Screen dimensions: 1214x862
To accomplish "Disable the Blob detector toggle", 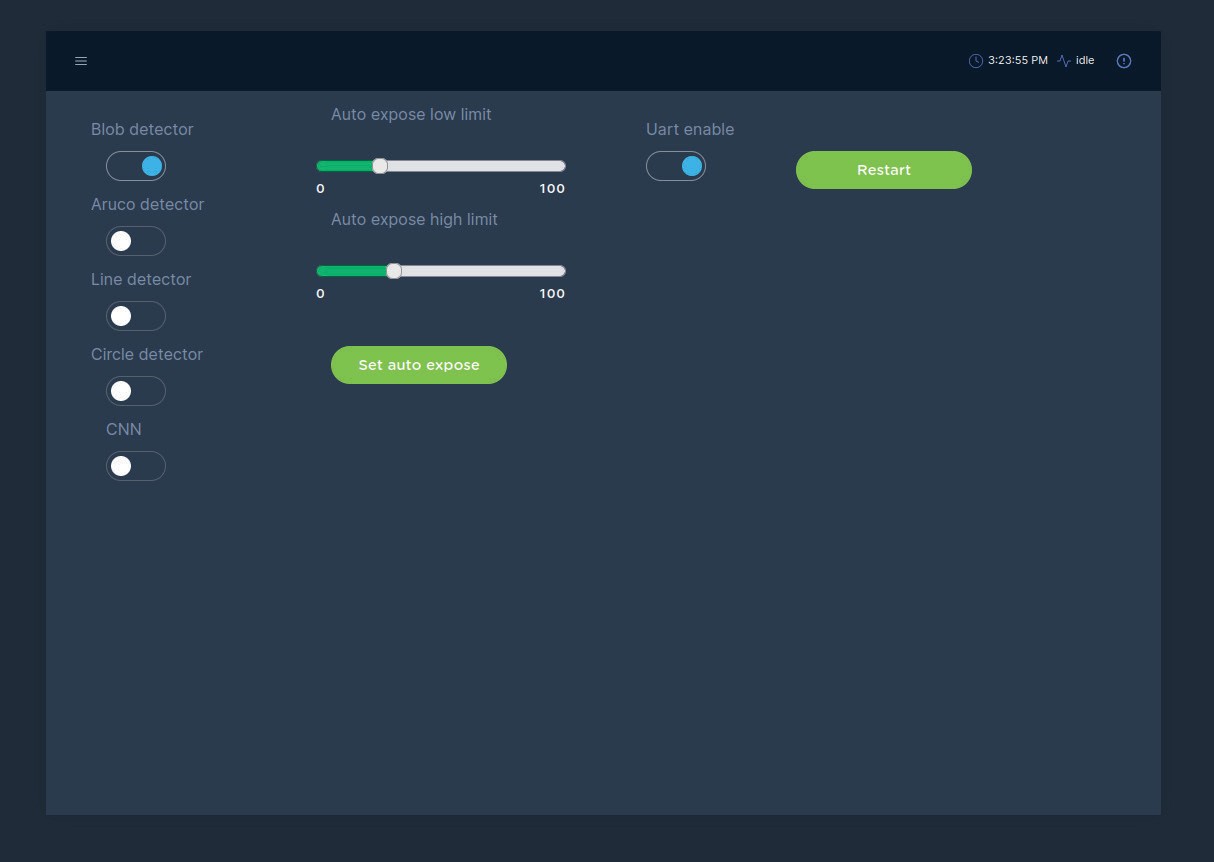I will click(x=136, y=166).
